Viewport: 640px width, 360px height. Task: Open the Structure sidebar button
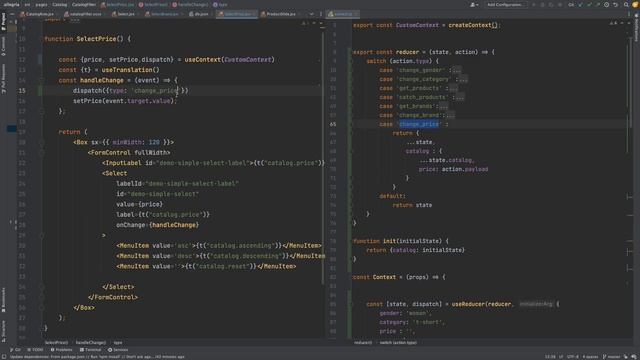[x=4, y=331]
